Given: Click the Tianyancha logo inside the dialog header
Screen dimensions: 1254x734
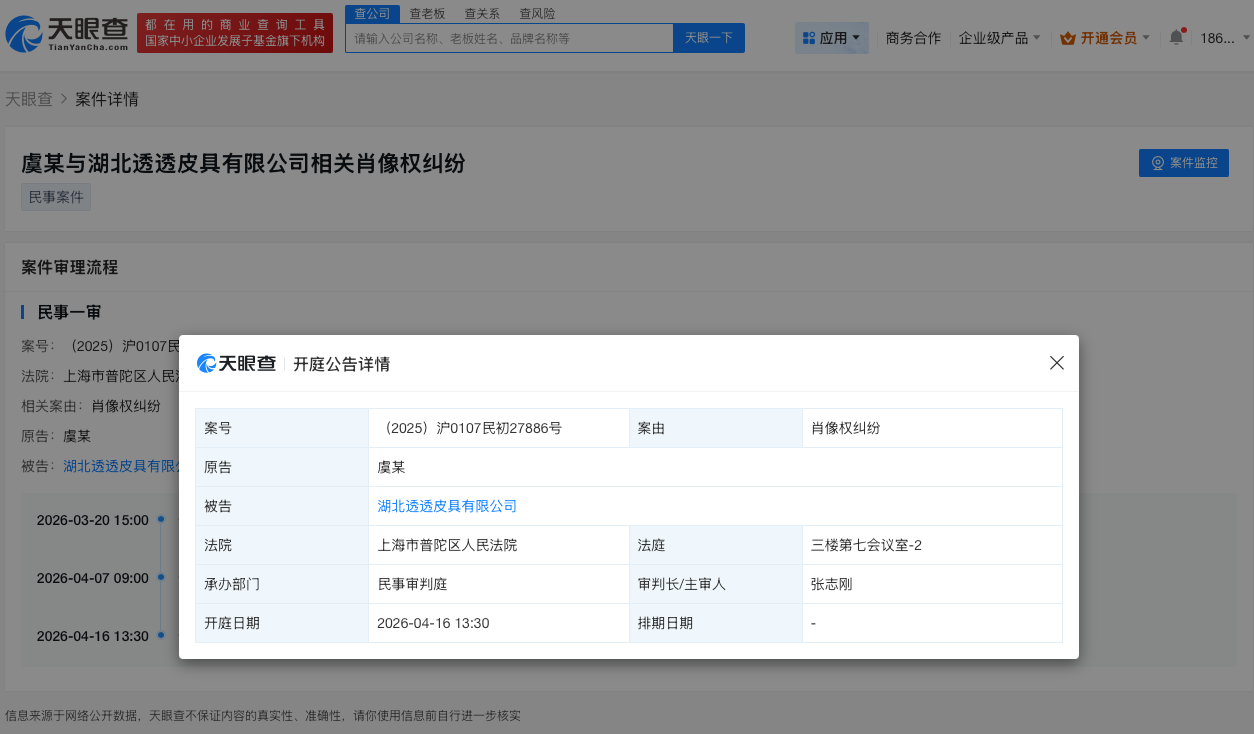Looking at the screenshot, I should (x=236, y=363).
